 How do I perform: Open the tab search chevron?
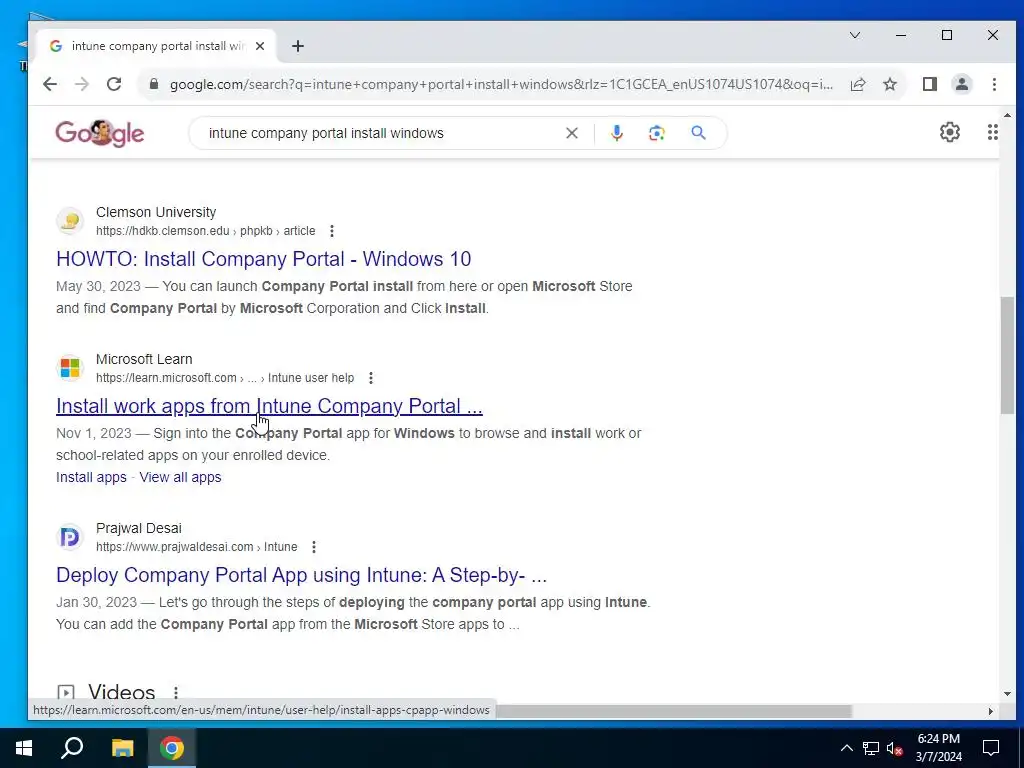[x=855, y=35]
